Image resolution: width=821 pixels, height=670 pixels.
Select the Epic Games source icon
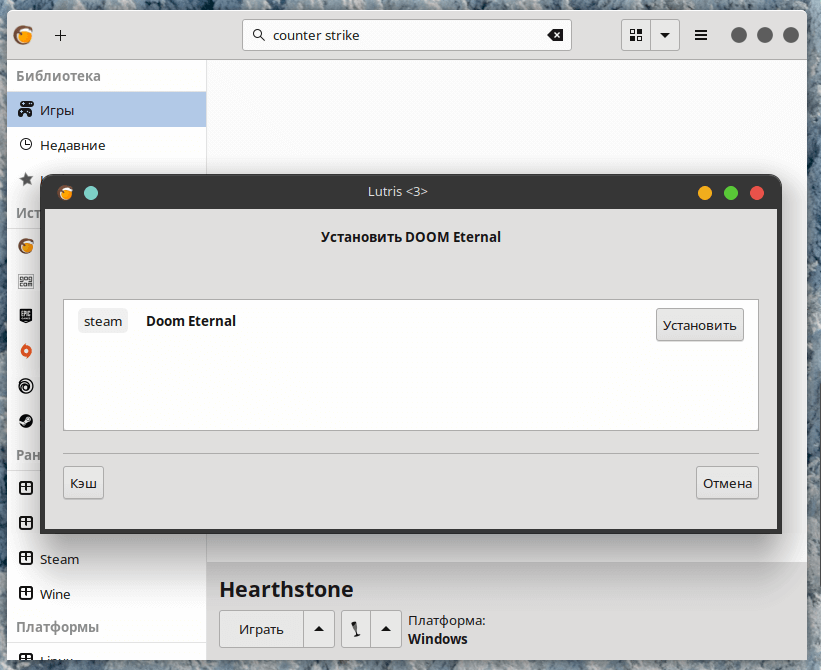point(26,316)
